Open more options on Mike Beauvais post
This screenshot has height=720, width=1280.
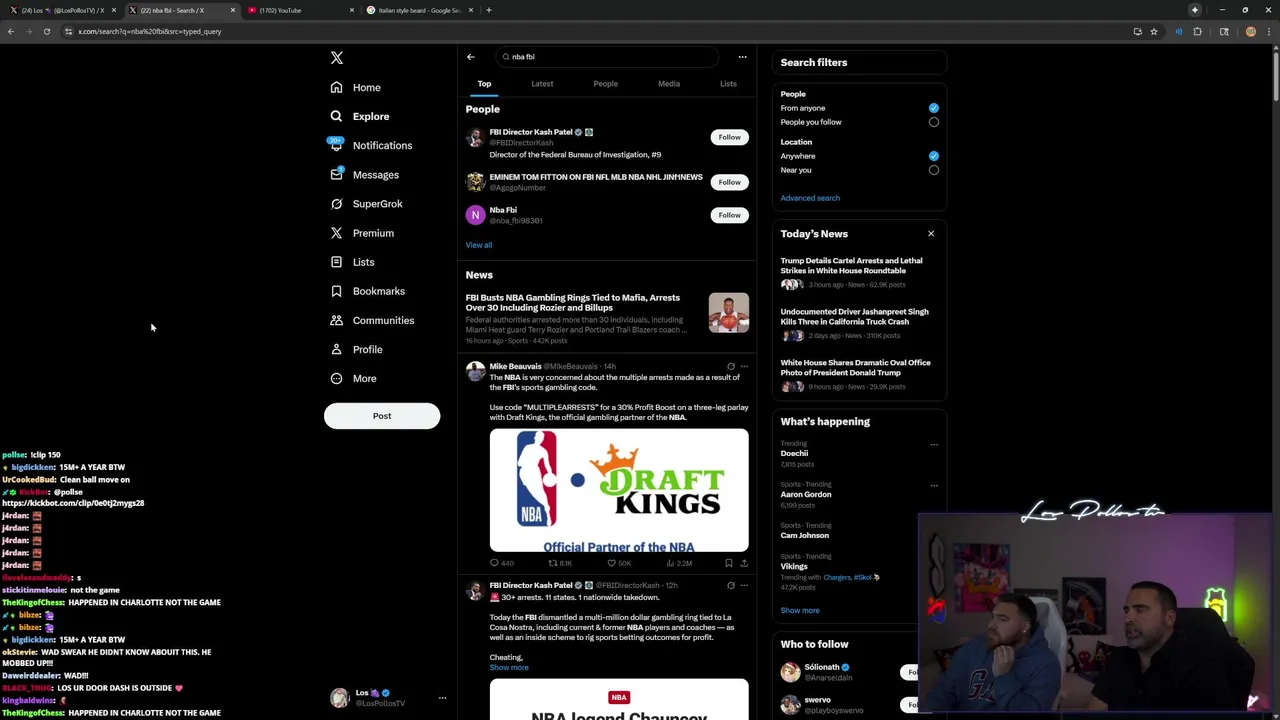(744, 367)
